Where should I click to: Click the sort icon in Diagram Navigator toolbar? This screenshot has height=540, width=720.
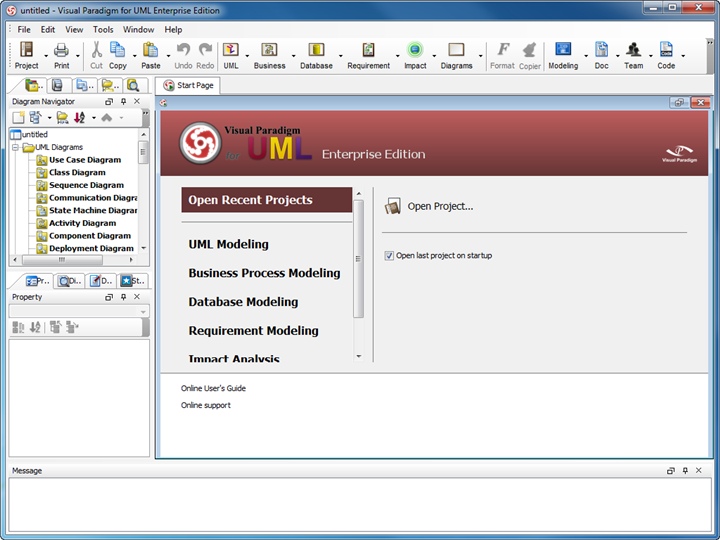point(79,118)
